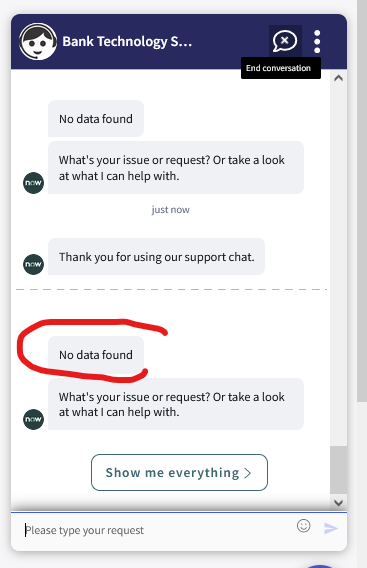Viewport: 367px width, 568px height.
Task: Select the red-circled No data found bubble
Action: tap(96, 355)
